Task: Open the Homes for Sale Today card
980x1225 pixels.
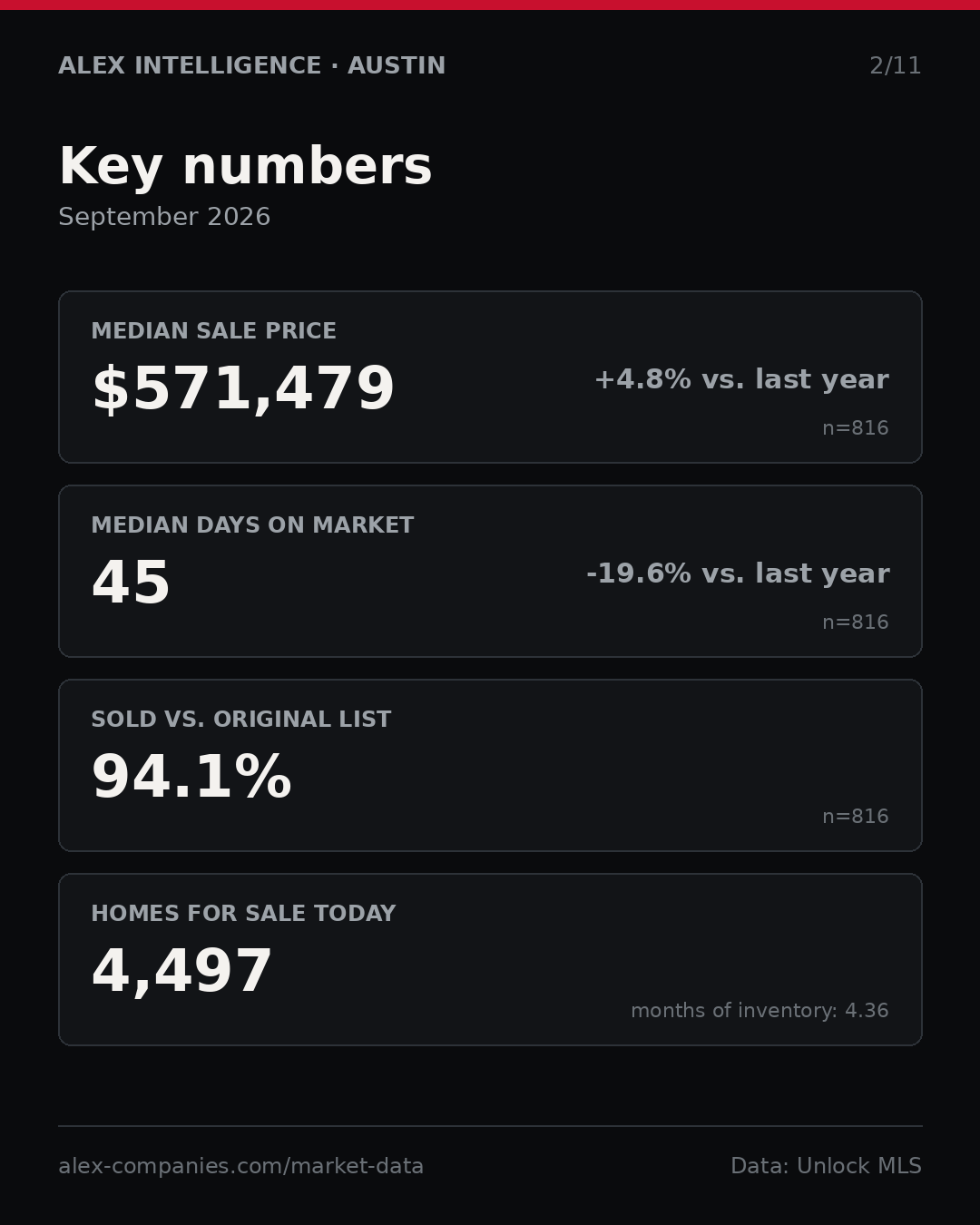Action: pos(490,959)
